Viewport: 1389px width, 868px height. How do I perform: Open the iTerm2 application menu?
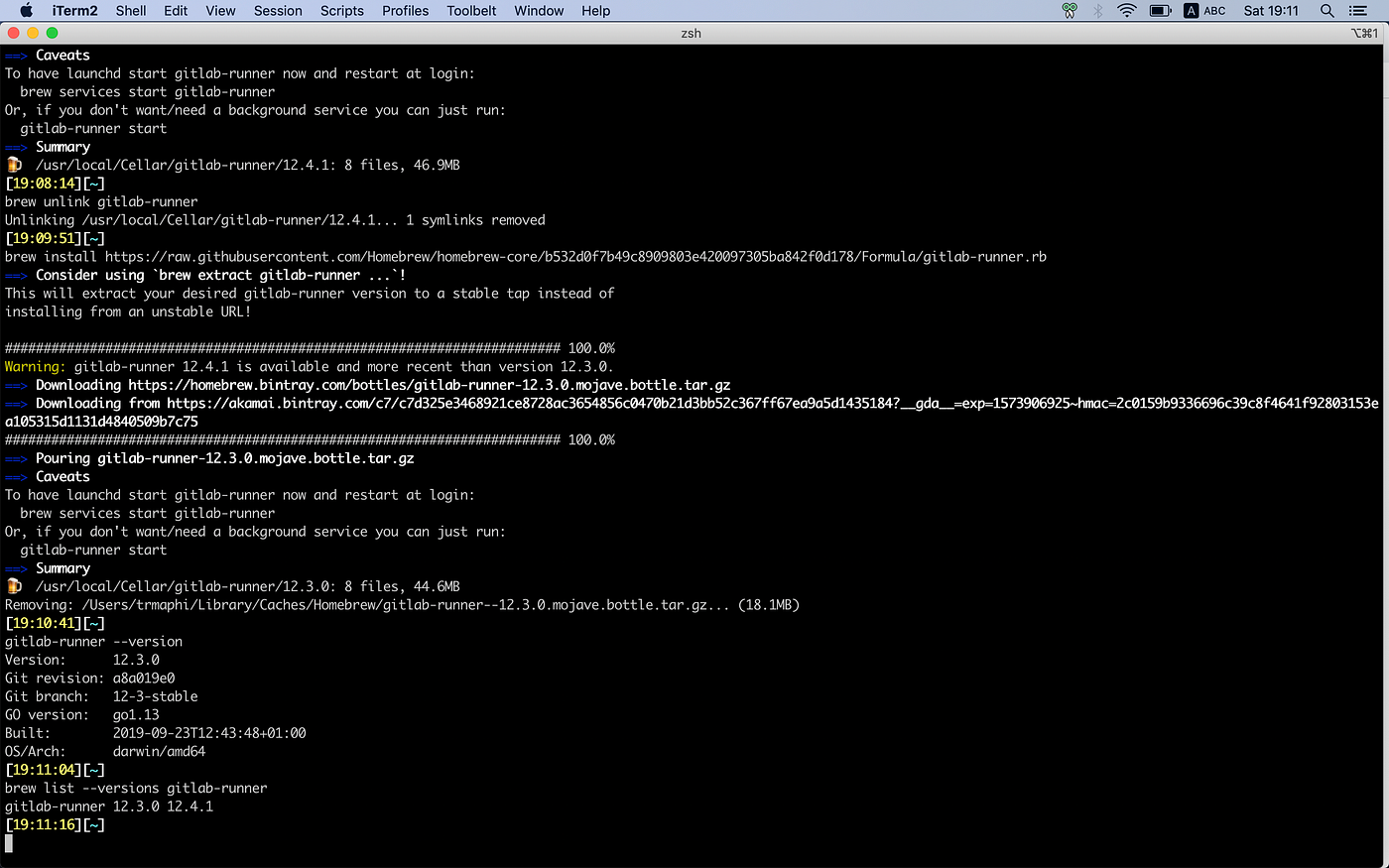(x=75, y=10)
